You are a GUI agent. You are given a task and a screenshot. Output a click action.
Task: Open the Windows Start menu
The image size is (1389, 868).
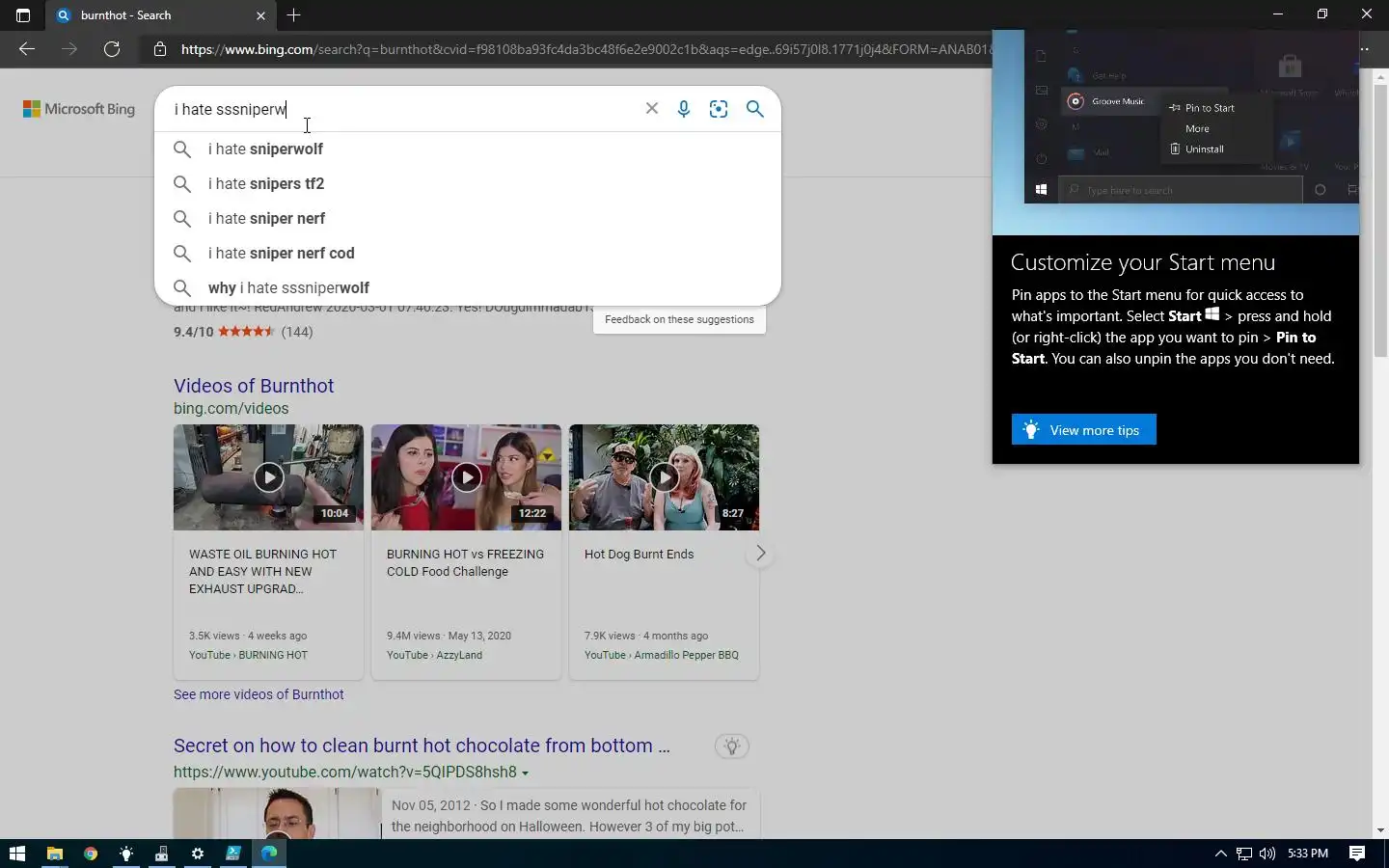point(16,854)
